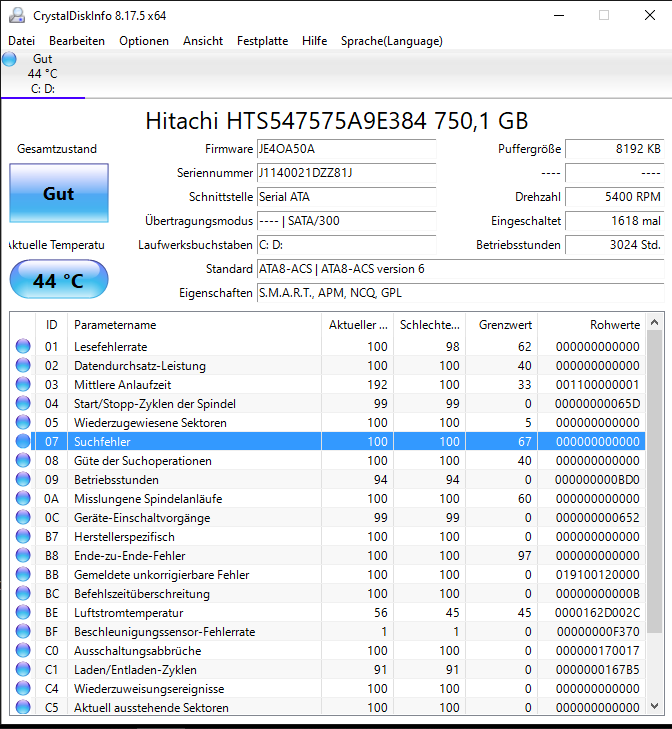Click the status orb for Gemeldete unkorrigierbare Fehler

coord(23,575)
